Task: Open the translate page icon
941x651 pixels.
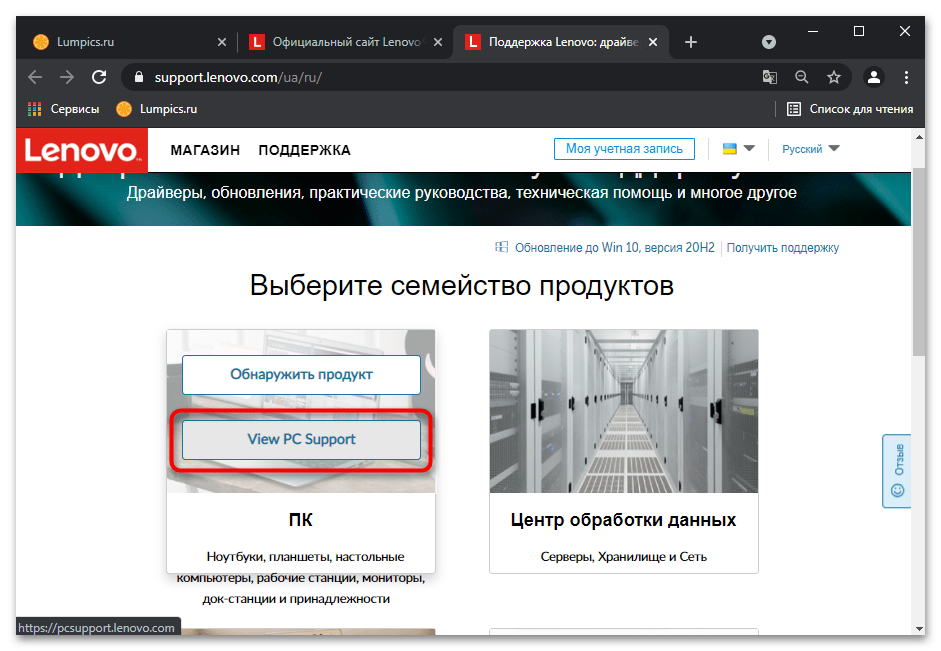Action: 769,77
